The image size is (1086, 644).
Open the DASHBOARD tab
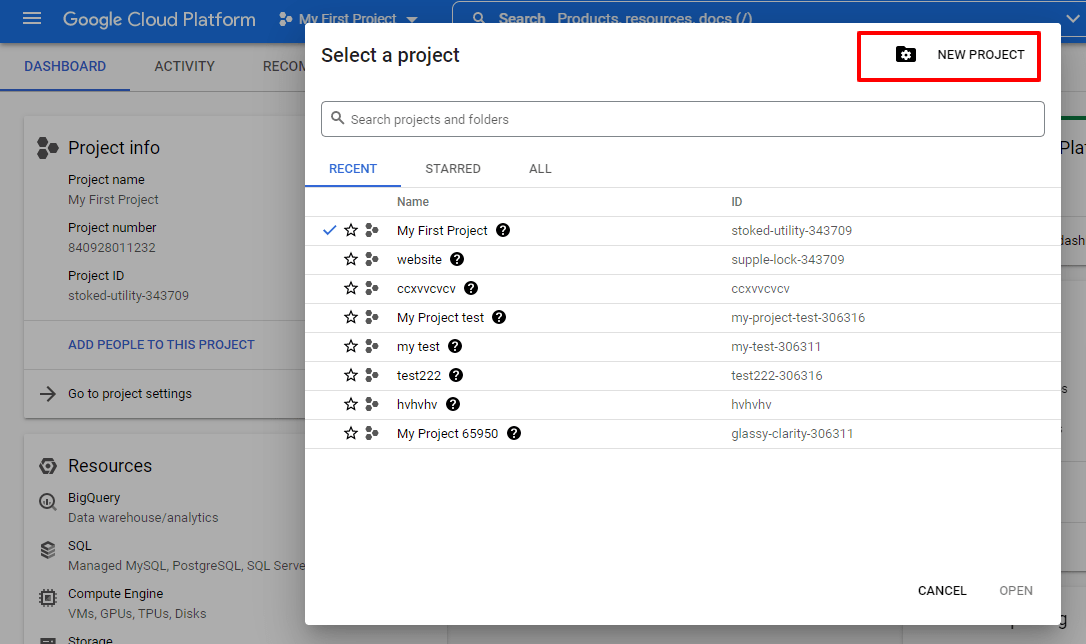click(x=65, y=66)
